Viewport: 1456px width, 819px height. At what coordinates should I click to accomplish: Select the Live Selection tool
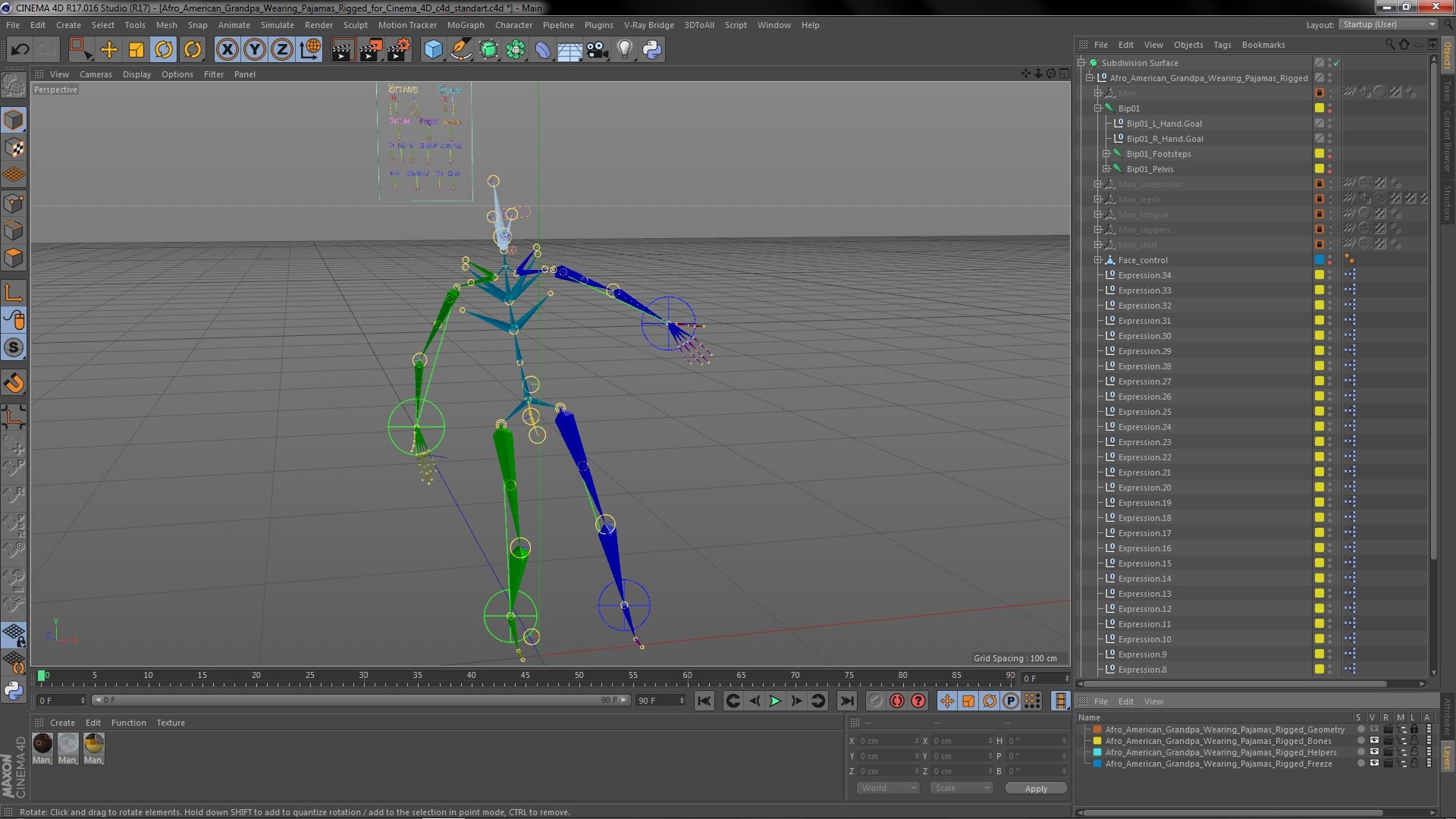pyautogui.click(x=80, y=50)
